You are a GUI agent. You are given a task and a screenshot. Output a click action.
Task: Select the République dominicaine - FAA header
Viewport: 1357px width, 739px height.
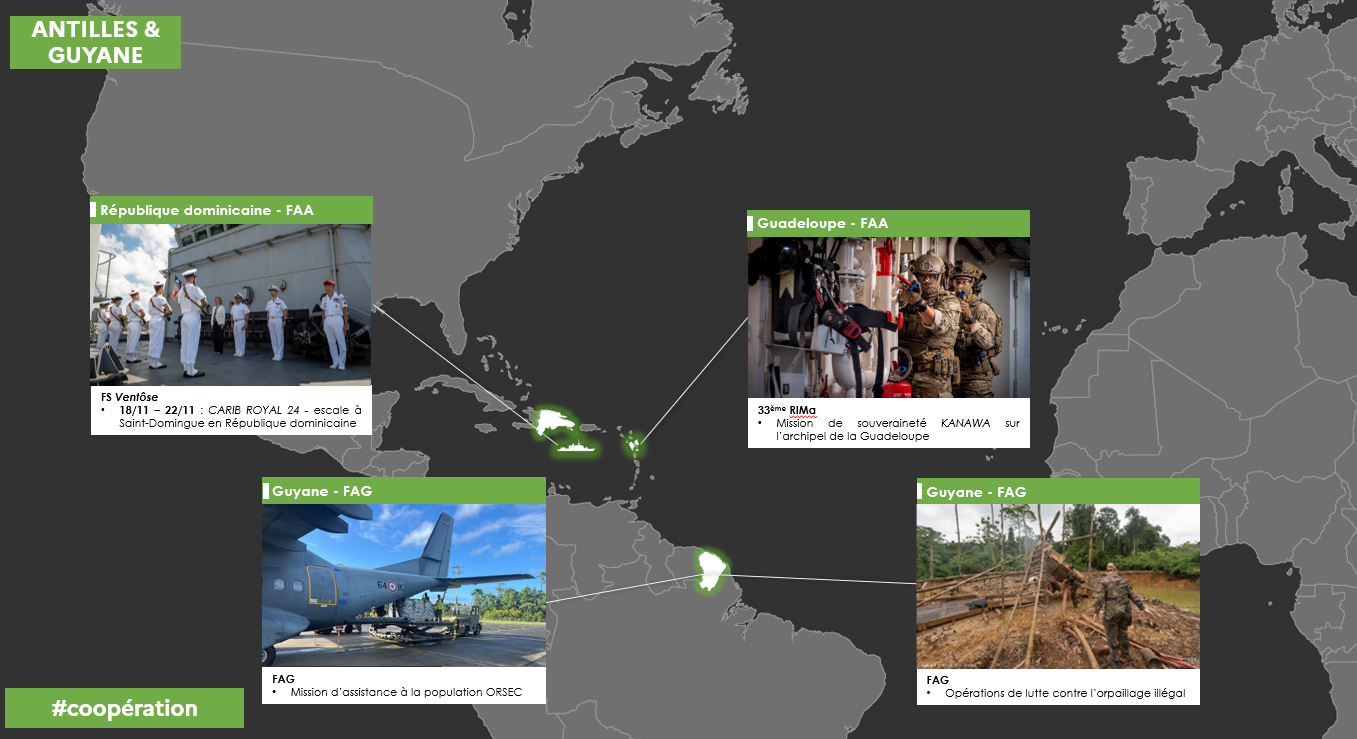[231, 210]
